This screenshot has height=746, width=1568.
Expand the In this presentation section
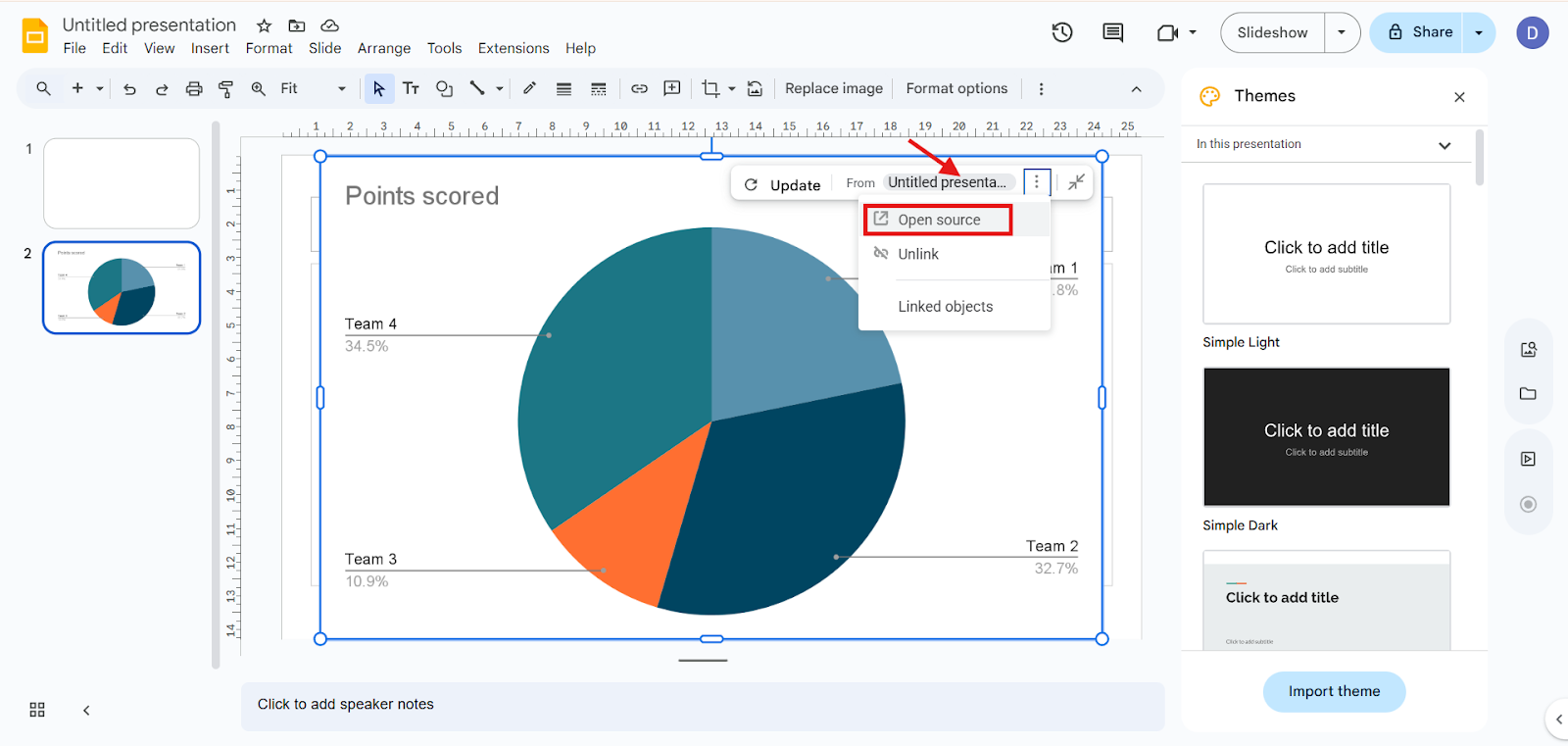(x=1445, y=145)
